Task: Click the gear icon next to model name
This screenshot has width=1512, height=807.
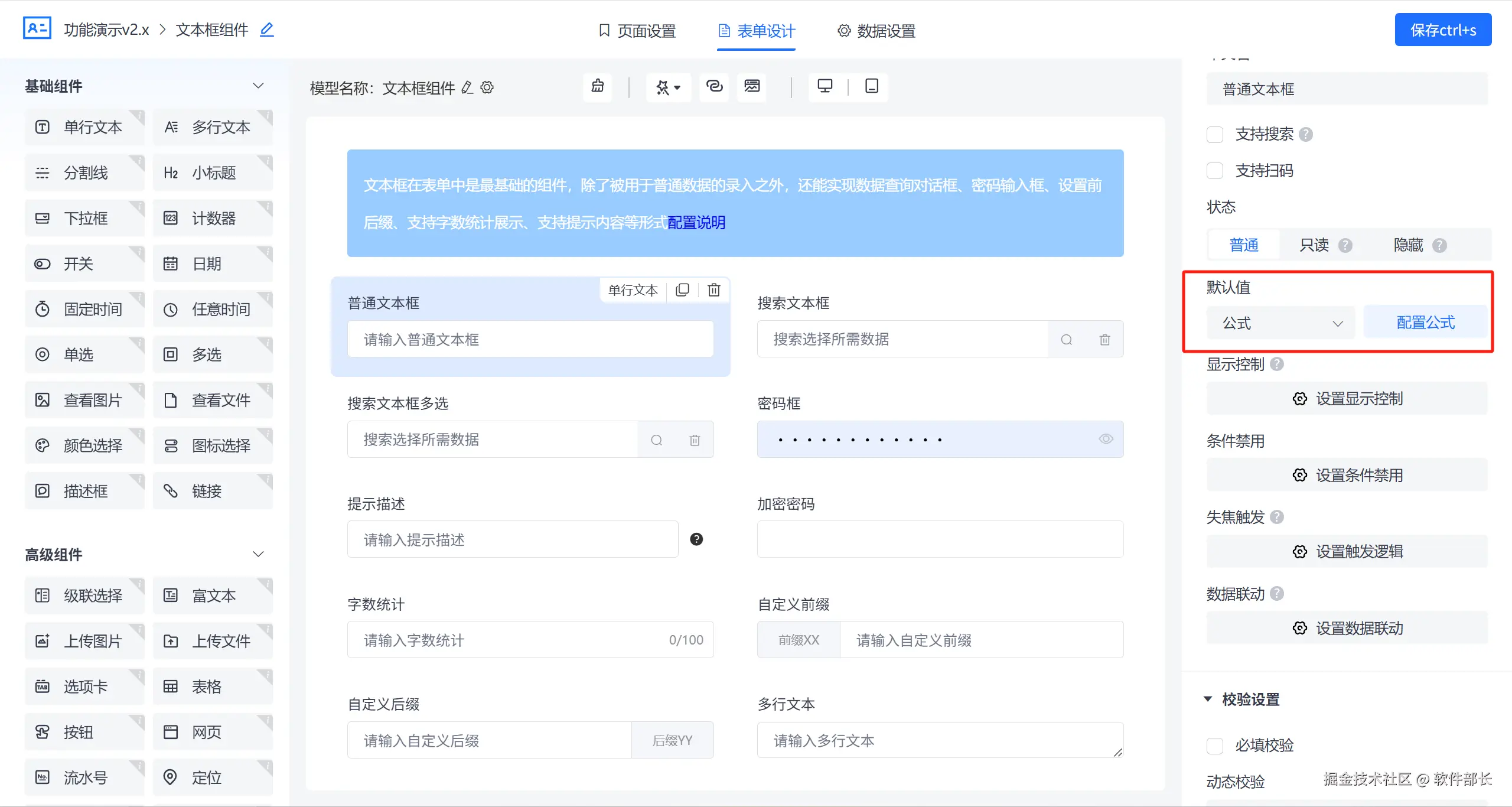Action: point(487,88)
